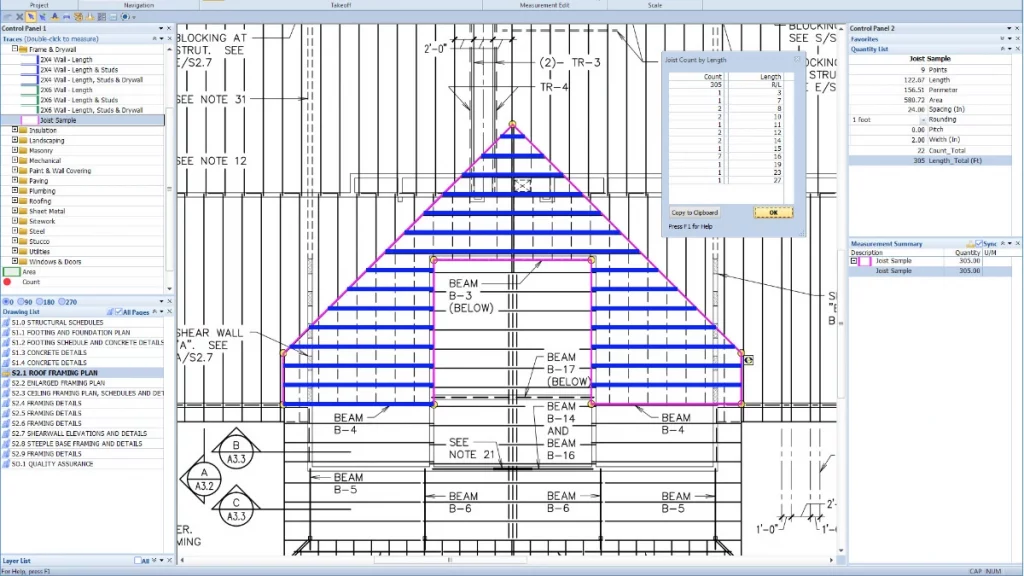Screen dimensions: 1024x576
Task: Toggle the All Pages checkbox
Action: 119,313
